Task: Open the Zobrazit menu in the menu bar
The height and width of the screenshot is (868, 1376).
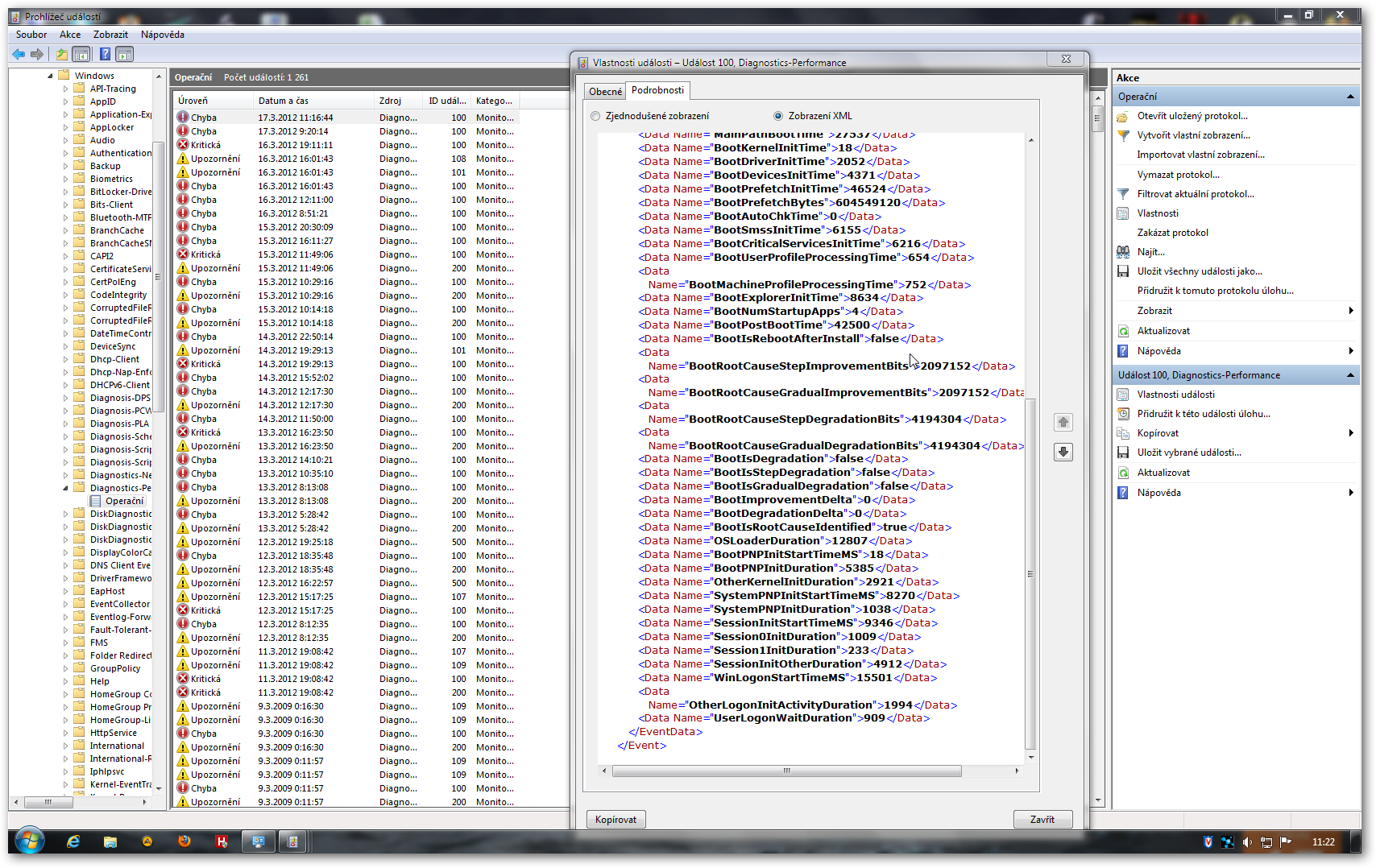Action: (x=110, y=35)
